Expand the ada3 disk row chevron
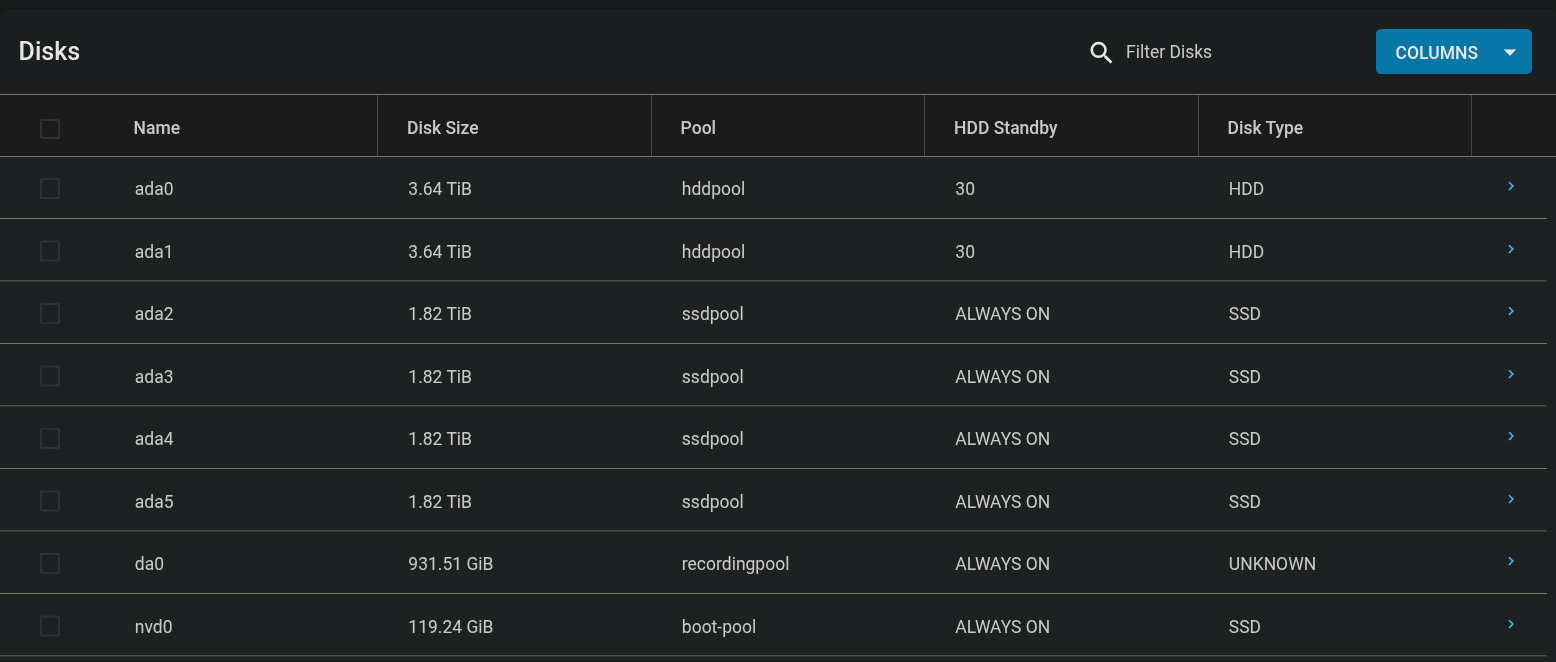 [x=1511, y=374]
